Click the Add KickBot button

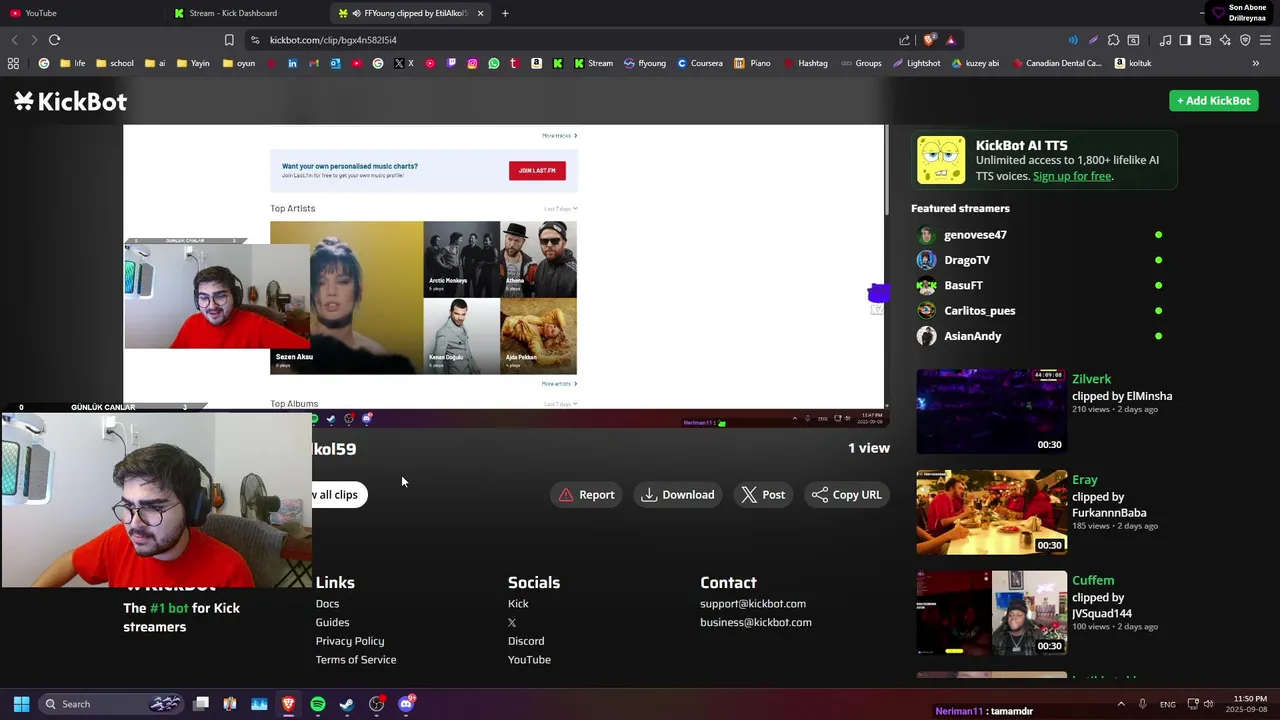[x=1213, y=101]
